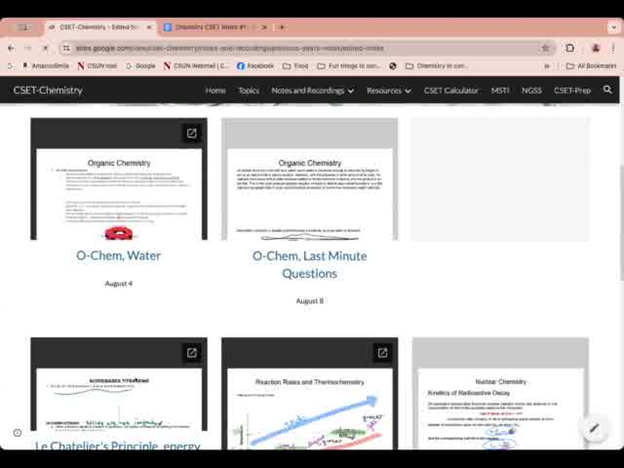Open search with the magnifier icon
The width and height of the screenshot is (624, 468).
(x=607, y=90)
